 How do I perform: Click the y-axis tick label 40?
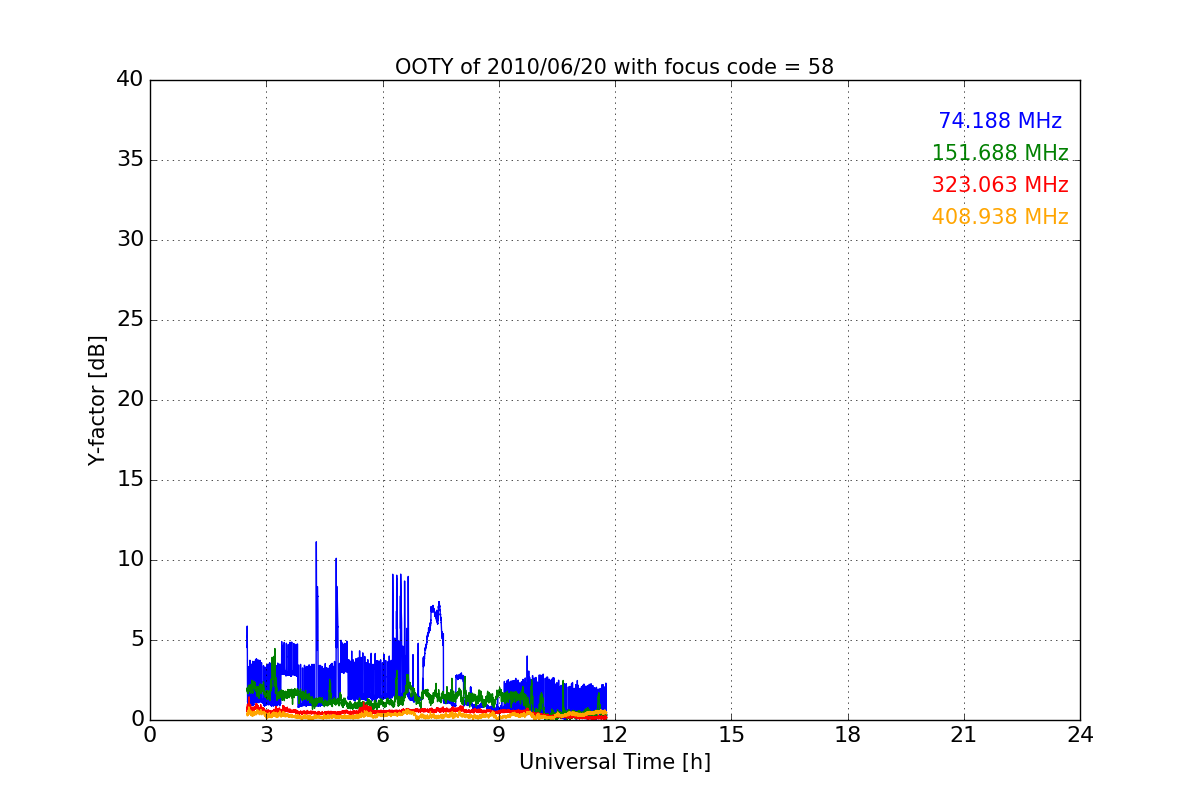[x=130, y=80]
